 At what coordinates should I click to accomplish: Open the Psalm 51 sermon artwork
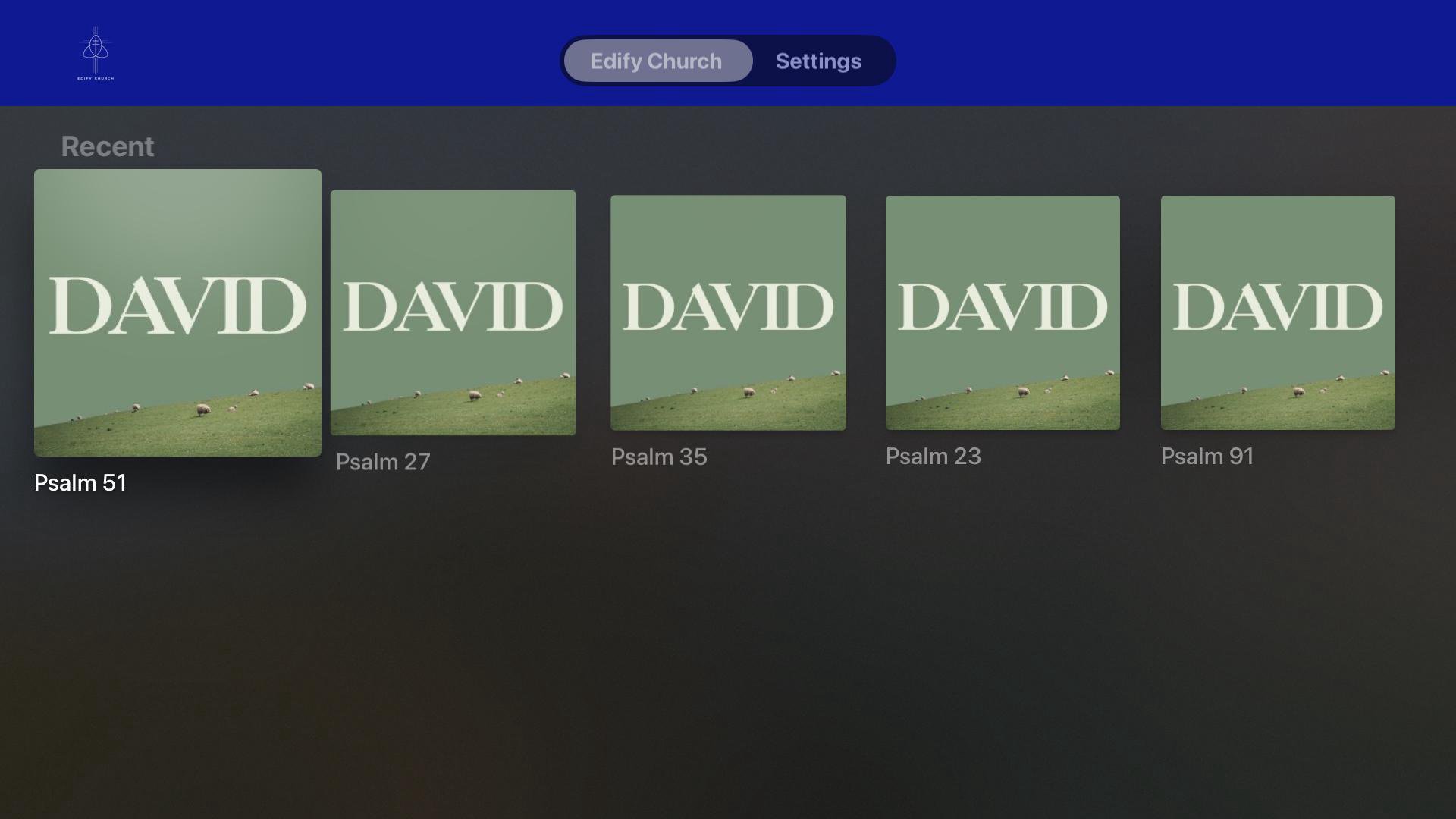pos(177,312)
